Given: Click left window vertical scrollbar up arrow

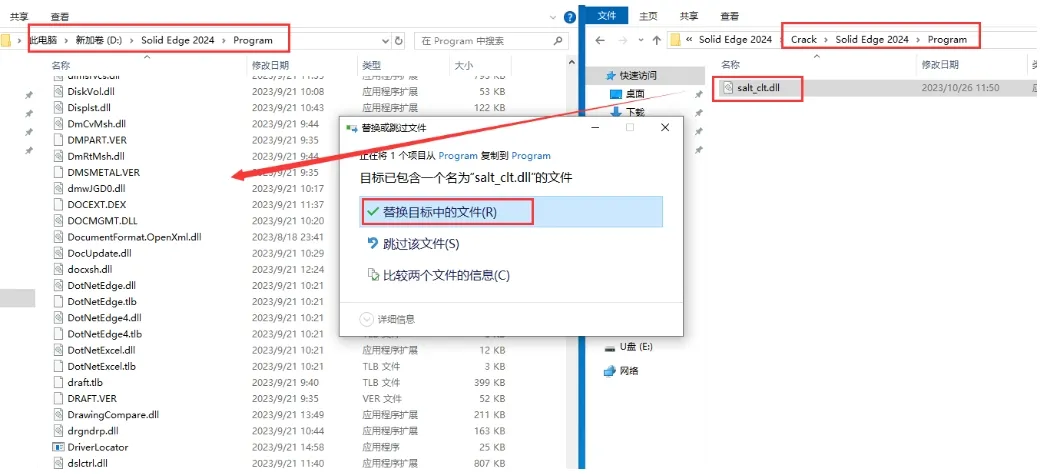Looking at the screenshot, I should point(572,63).
